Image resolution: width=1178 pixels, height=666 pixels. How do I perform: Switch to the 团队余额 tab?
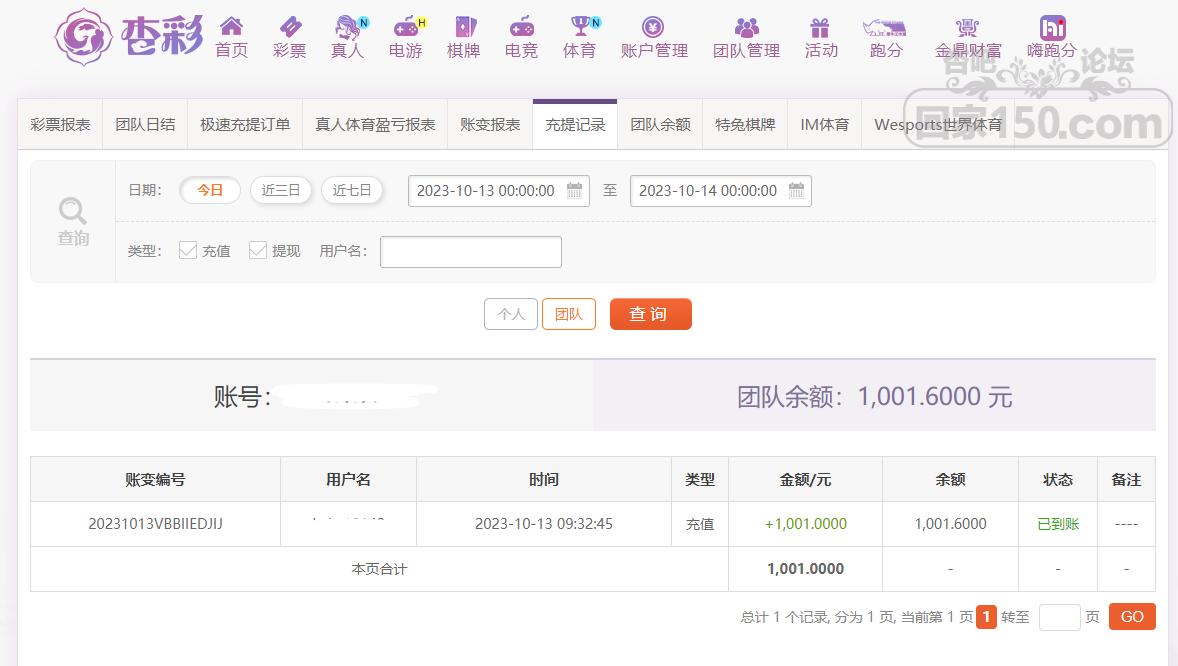[660, 125]
